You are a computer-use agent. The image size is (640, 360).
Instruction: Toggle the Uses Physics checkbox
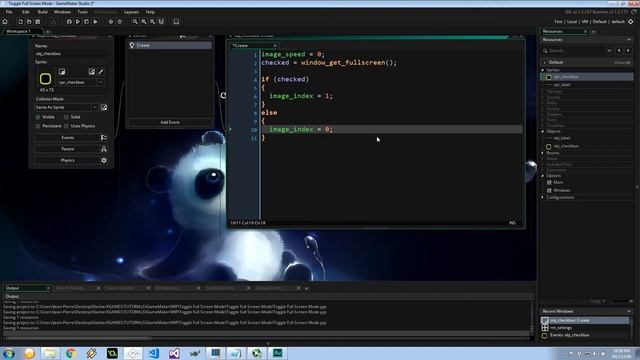[x=66, y=126]
